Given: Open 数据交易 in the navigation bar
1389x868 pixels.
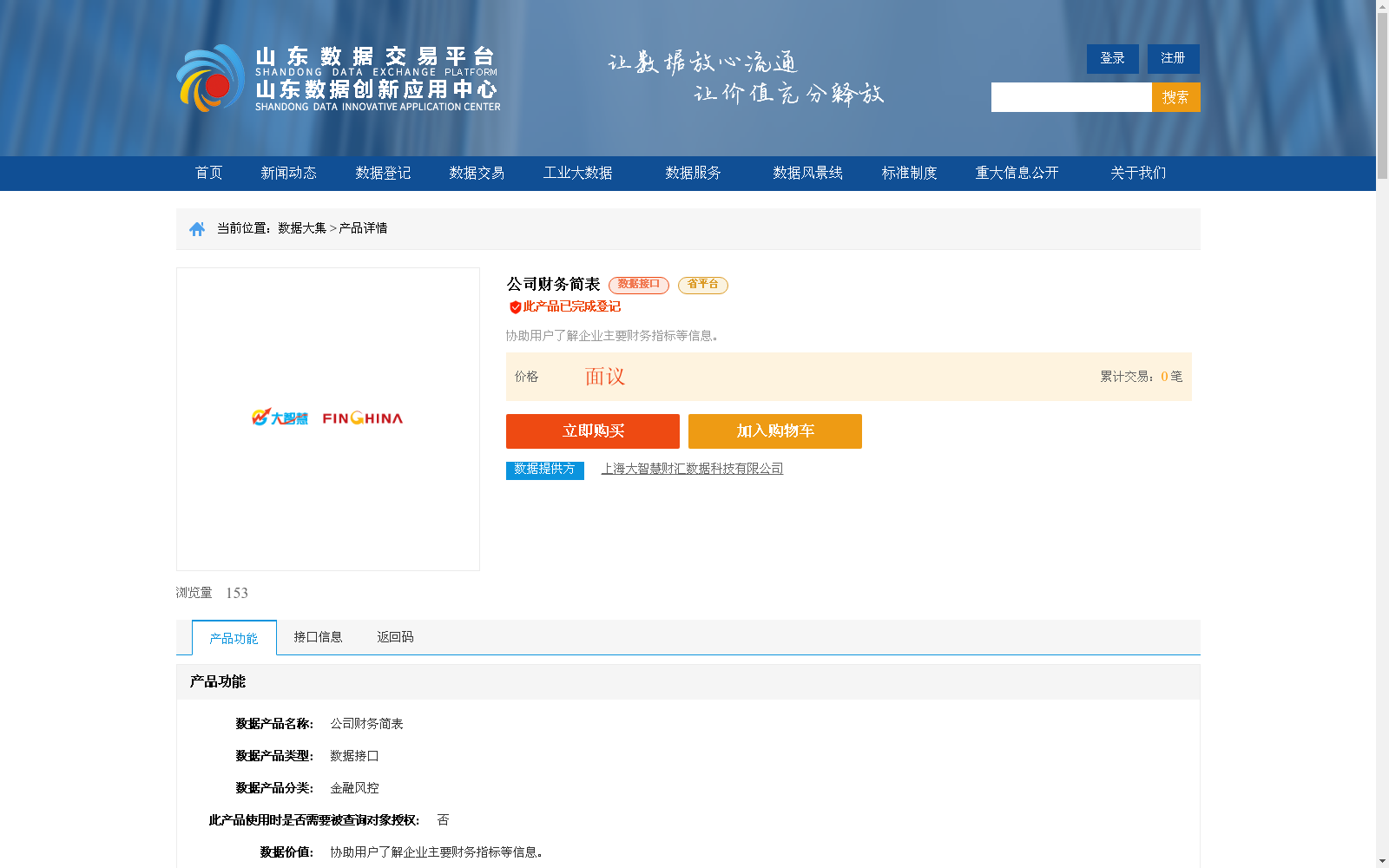Looking at the screenshot, I should coord(477,173).
